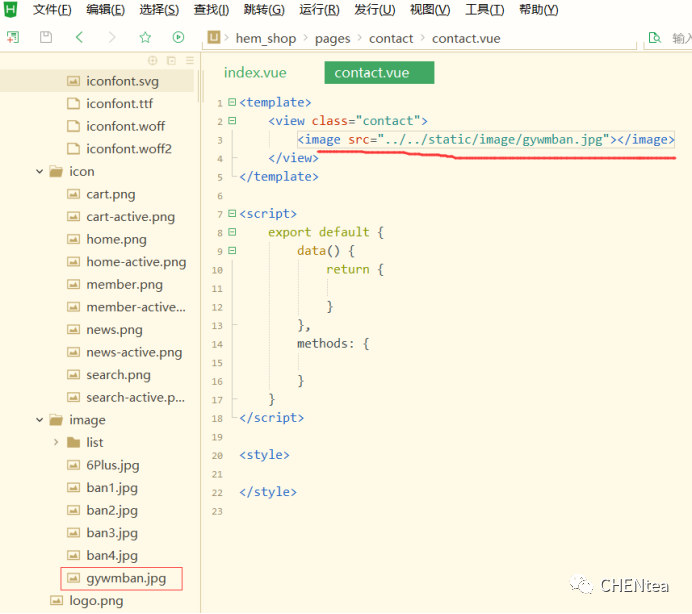Click the HBuilderX logo icon

(10, 9)
